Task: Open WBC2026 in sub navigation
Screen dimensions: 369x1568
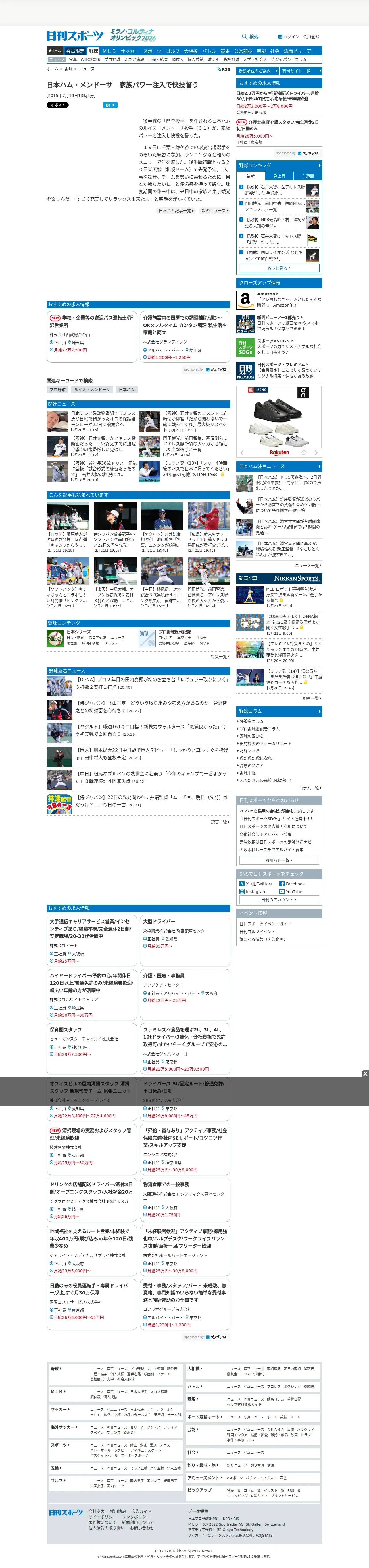Action: pyautogui.click(x=90, y=60)
